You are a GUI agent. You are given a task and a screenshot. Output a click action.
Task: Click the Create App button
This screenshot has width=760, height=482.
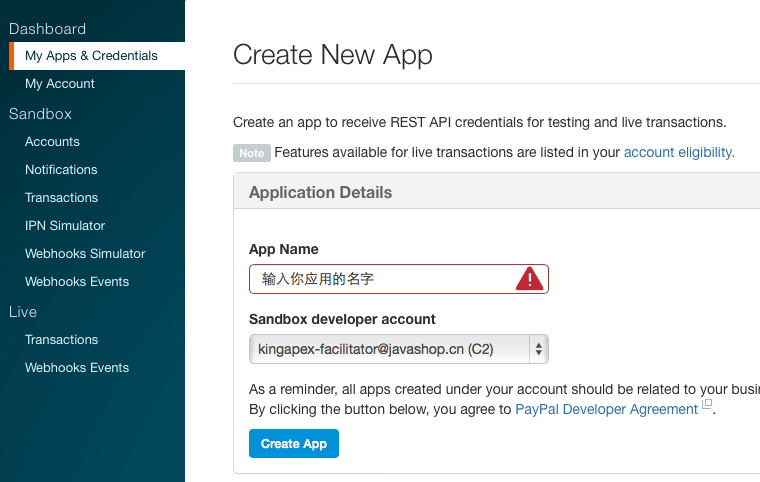coord(294,444)
